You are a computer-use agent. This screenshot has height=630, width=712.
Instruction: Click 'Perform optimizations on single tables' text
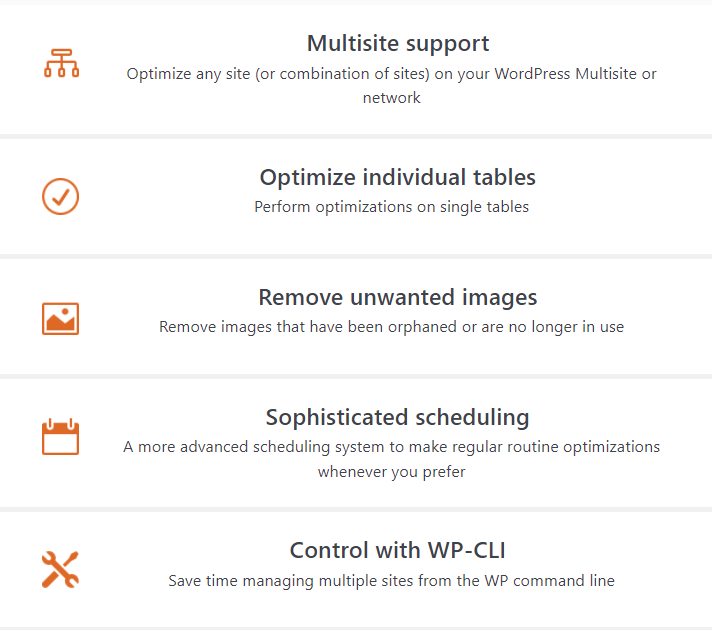[x=391, y=207]
